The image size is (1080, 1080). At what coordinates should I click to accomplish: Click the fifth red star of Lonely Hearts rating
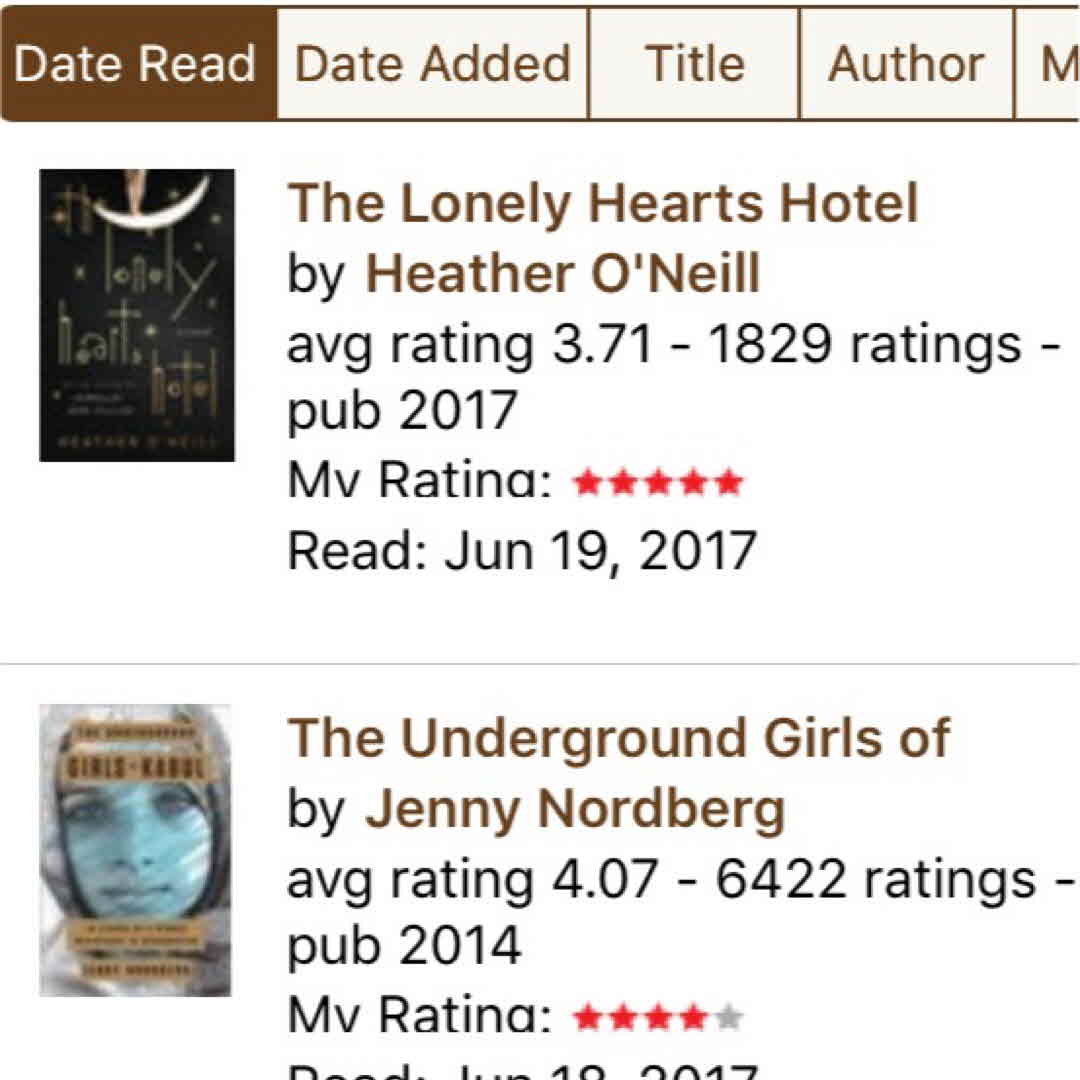pos(729,484)
